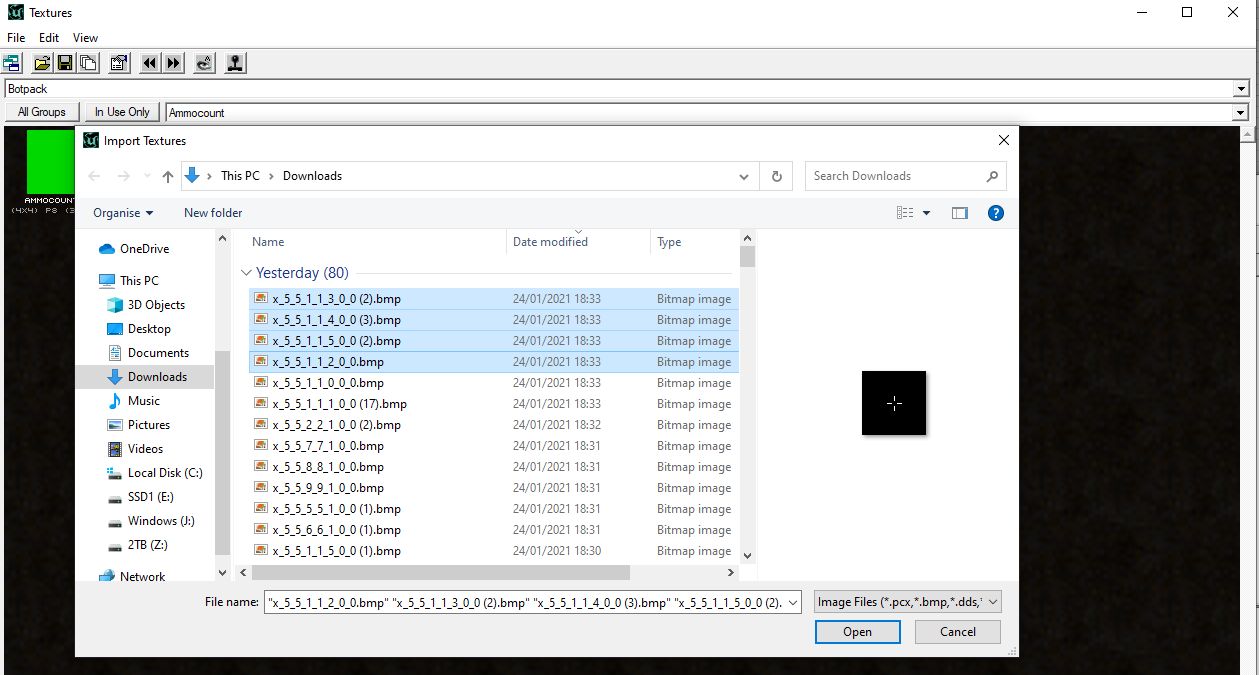Click the texture Properties toolbar icon
The width and height of the screenshot is (1259, 675).
119,63
